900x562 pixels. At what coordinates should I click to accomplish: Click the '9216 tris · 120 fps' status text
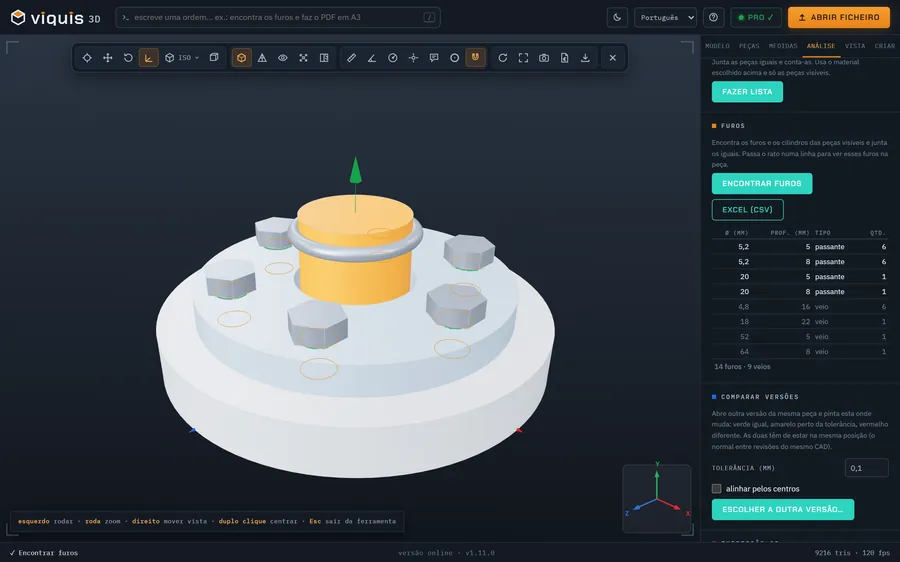pos(852,553)
